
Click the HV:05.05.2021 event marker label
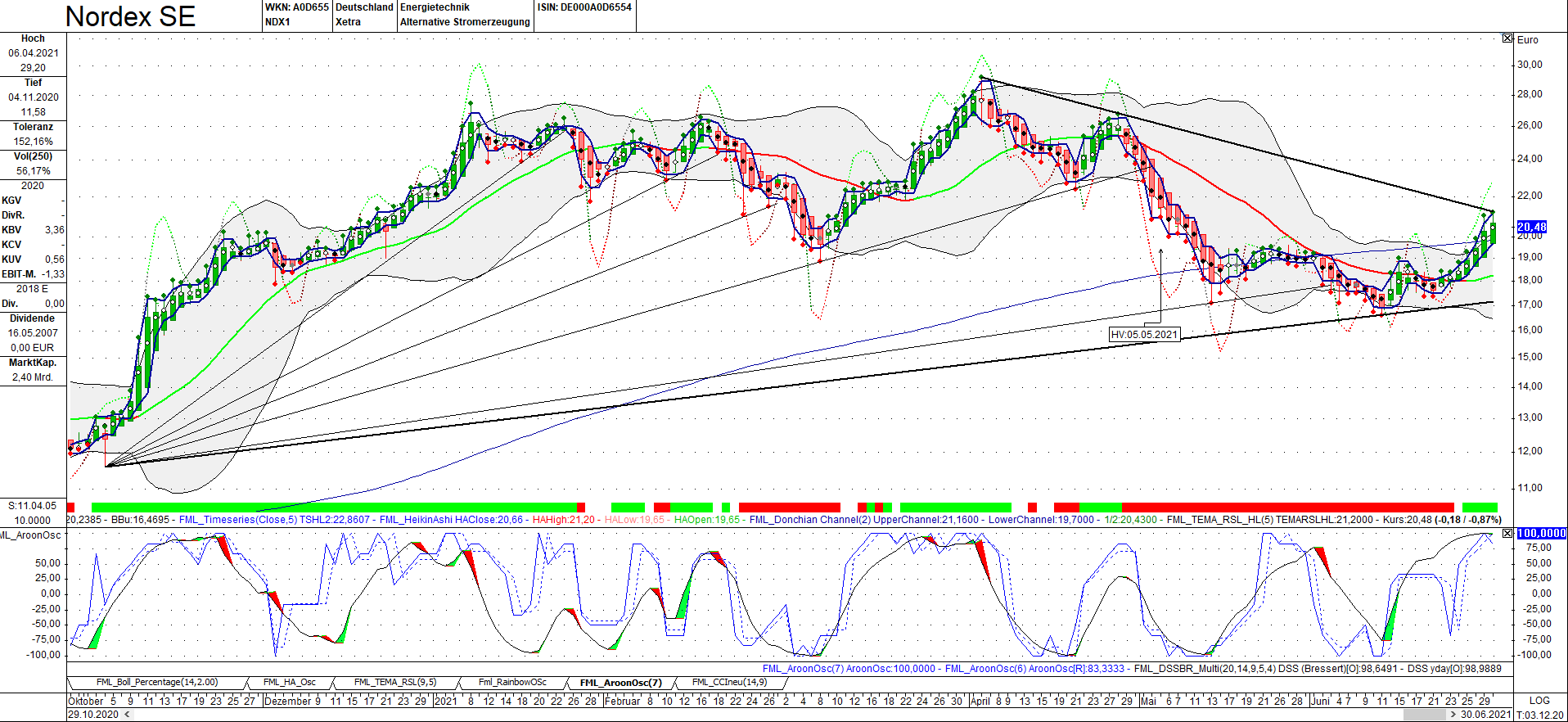click(1145, 334)
